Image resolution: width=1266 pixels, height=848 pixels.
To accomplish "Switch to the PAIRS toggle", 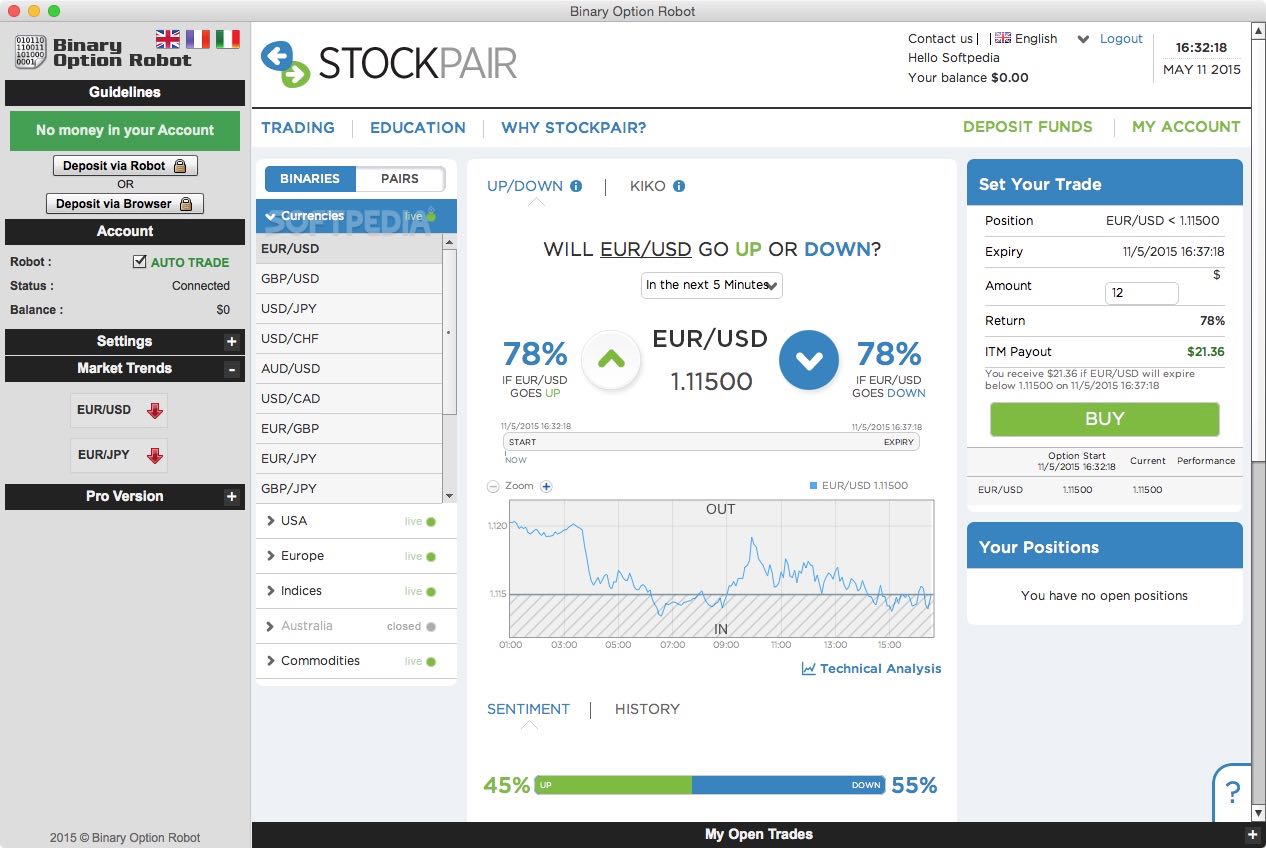I will point(400,179).
